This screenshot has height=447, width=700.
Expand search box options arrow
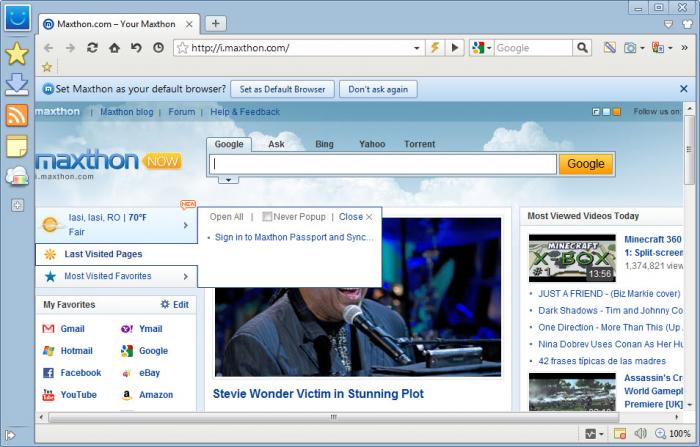coord(228,180)
